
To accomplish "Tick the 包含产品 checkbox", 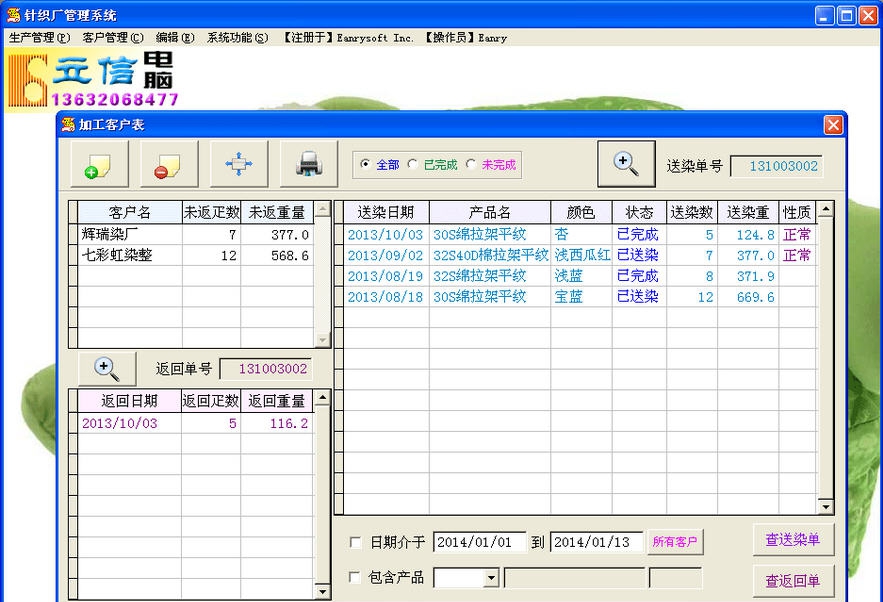I will pyautogui.click(x=356, y=577).
